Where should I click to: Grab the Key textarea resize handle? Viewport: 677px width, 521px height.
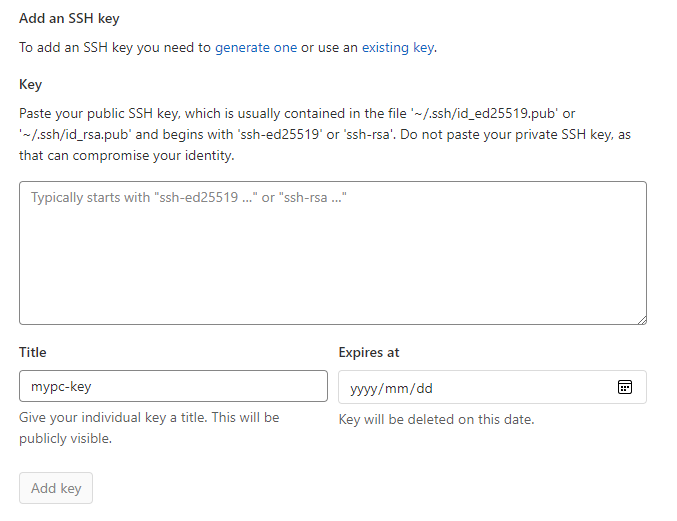pos(642,320)
